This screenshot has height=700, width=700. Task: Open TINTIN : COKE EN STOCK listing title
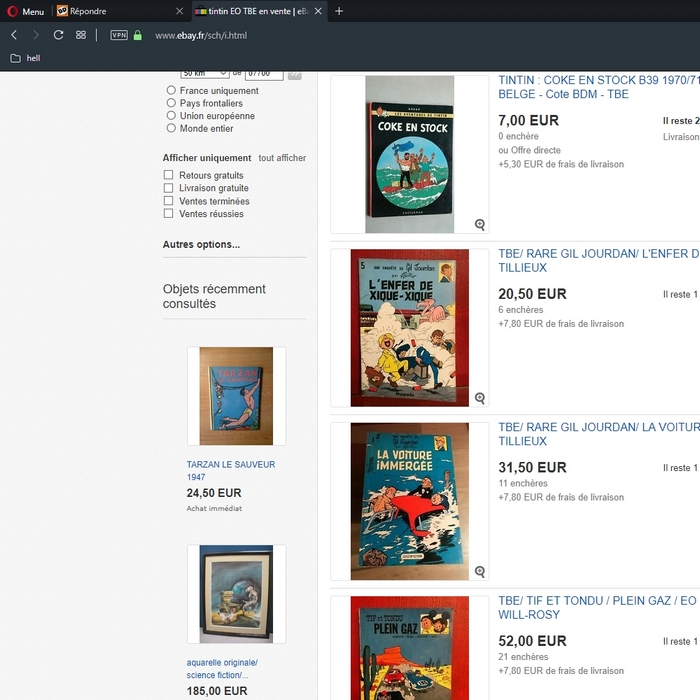pos(599,87)
